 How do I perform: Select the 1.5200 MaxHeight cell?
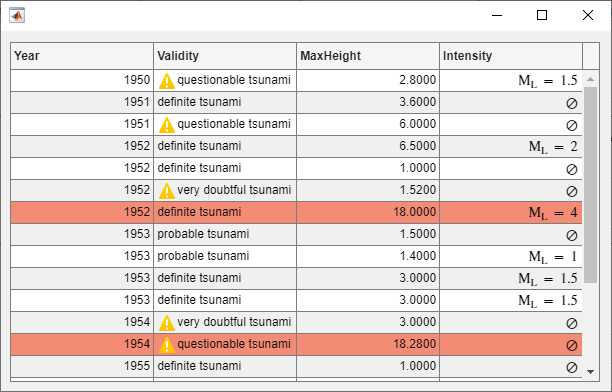(368, 190)
